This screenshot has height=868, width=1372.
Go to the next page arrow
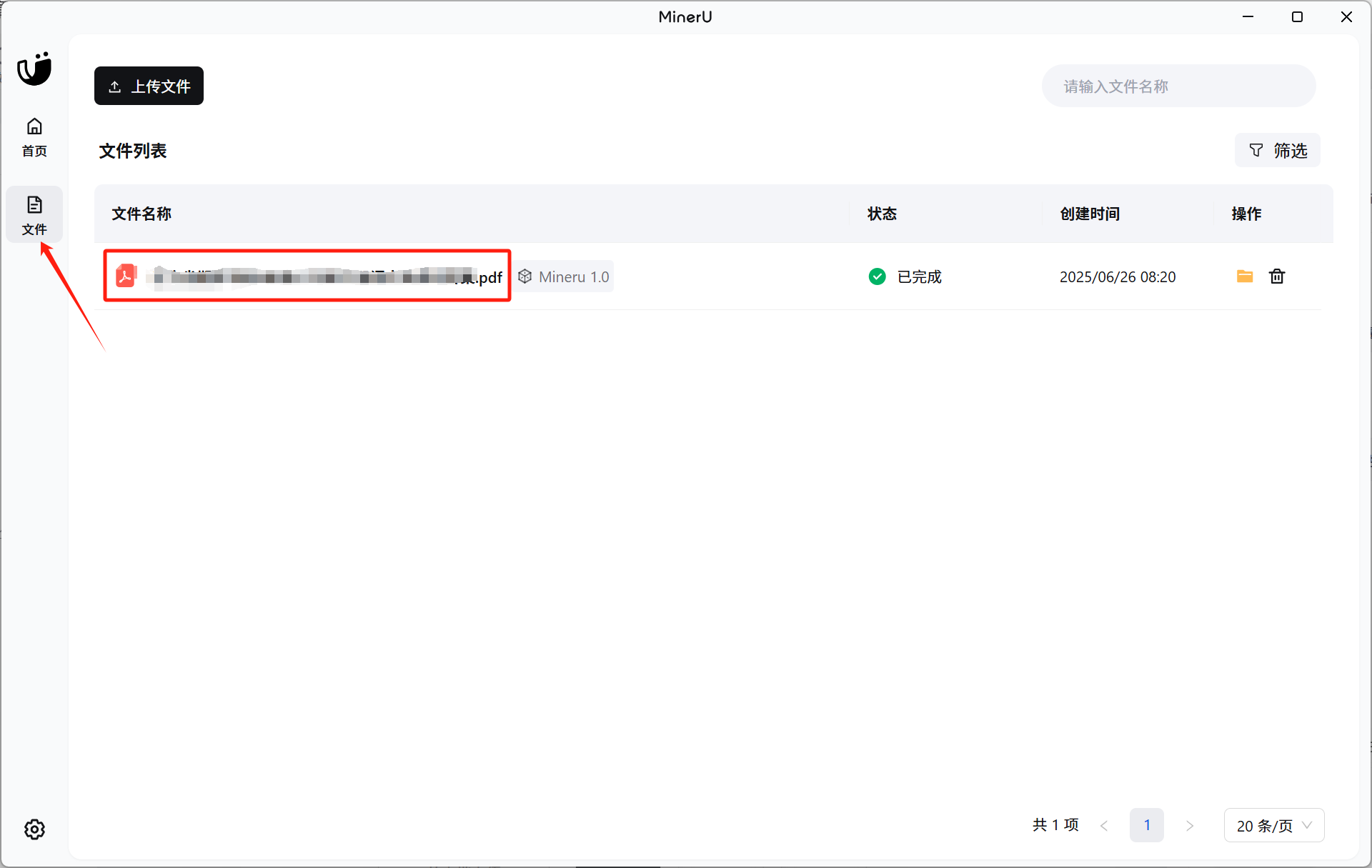1190,825
